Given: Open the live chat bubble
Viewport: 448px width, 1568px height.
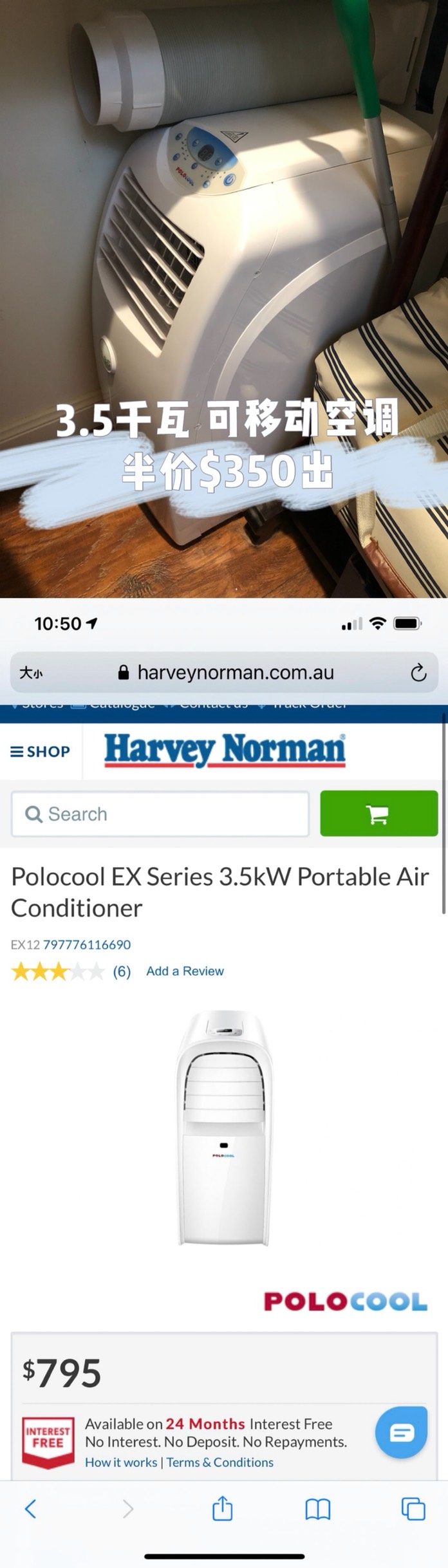Looking at the screenshot, I should coord(402,1432).
